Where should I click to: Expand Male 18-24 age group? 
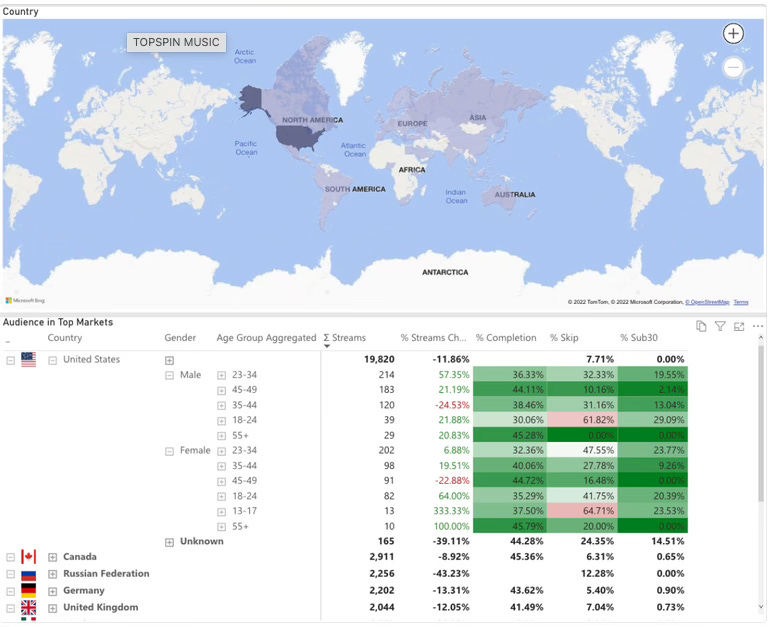221,421
